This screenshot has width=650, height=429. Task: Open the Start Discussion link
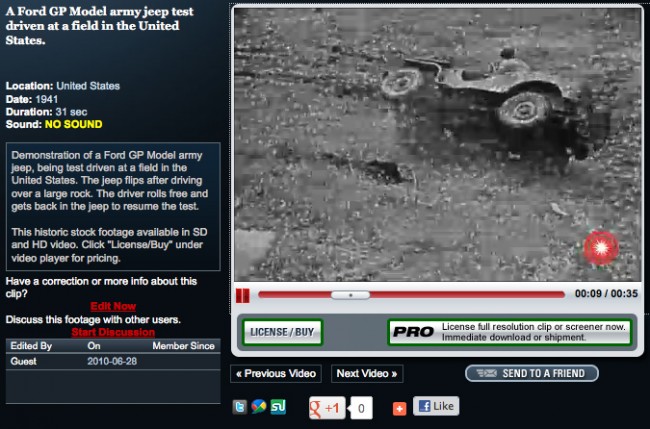(x=112, y=332)
